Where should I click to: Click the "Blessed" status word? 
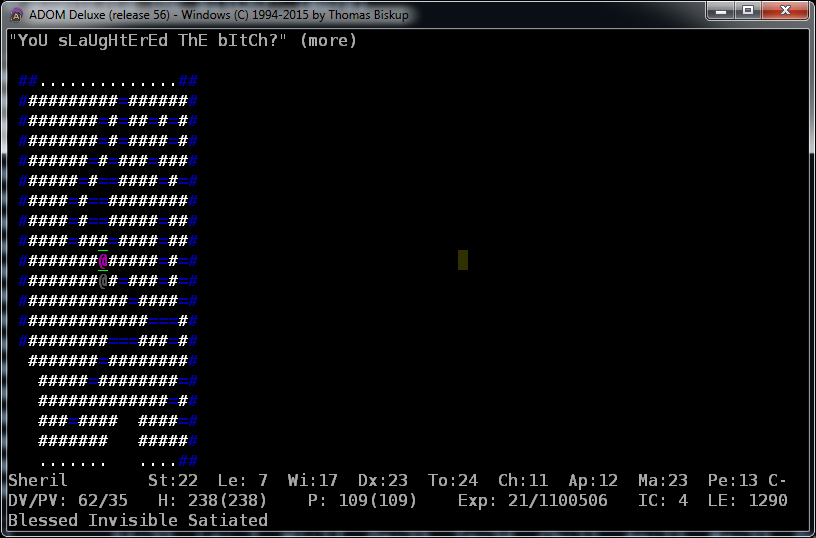pyautogui.click(x=43, y=520)
